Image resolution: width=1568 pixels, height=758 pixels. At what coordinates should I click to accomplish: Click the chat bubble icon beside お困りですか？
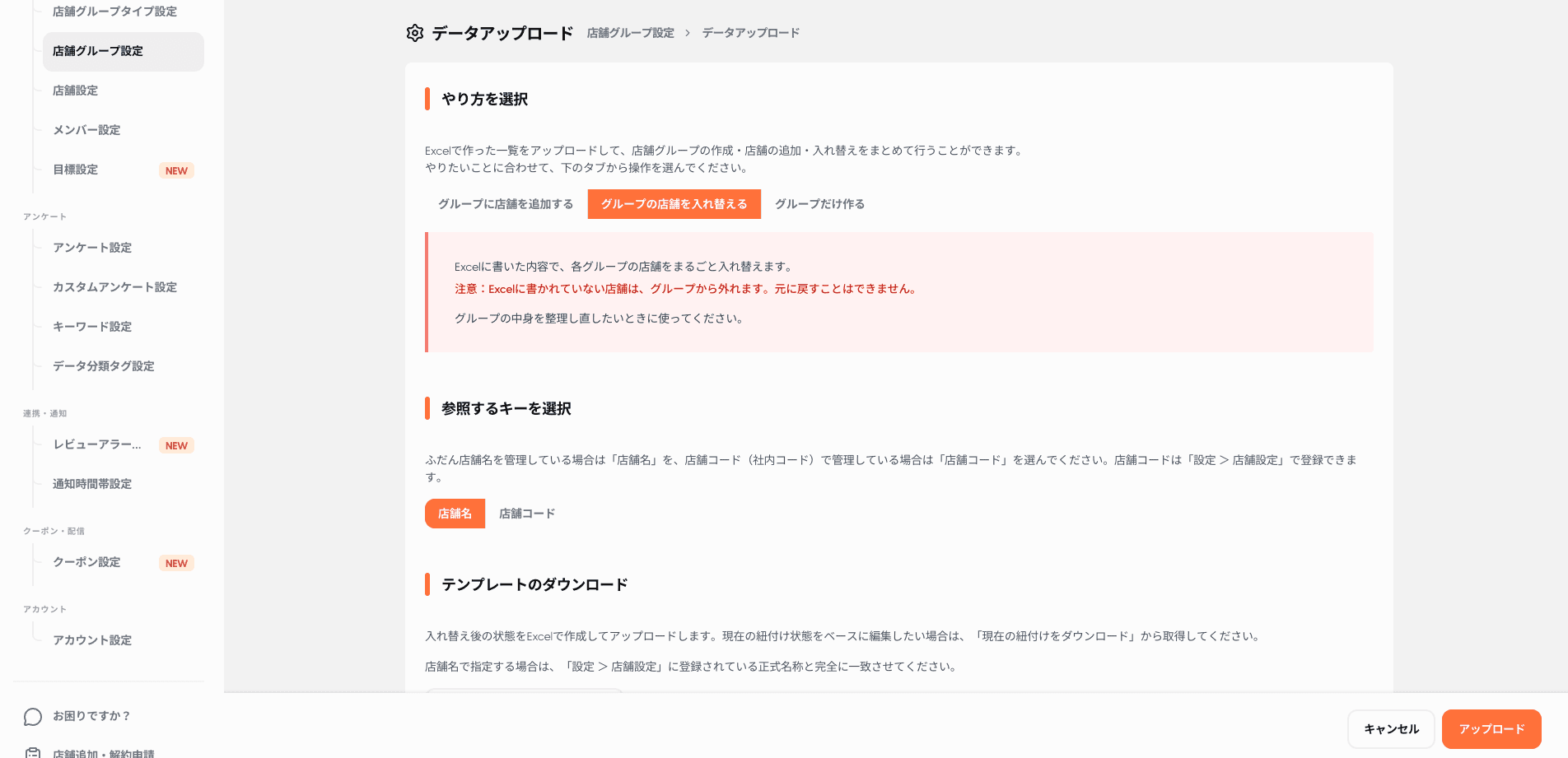(x=33, y=717)
